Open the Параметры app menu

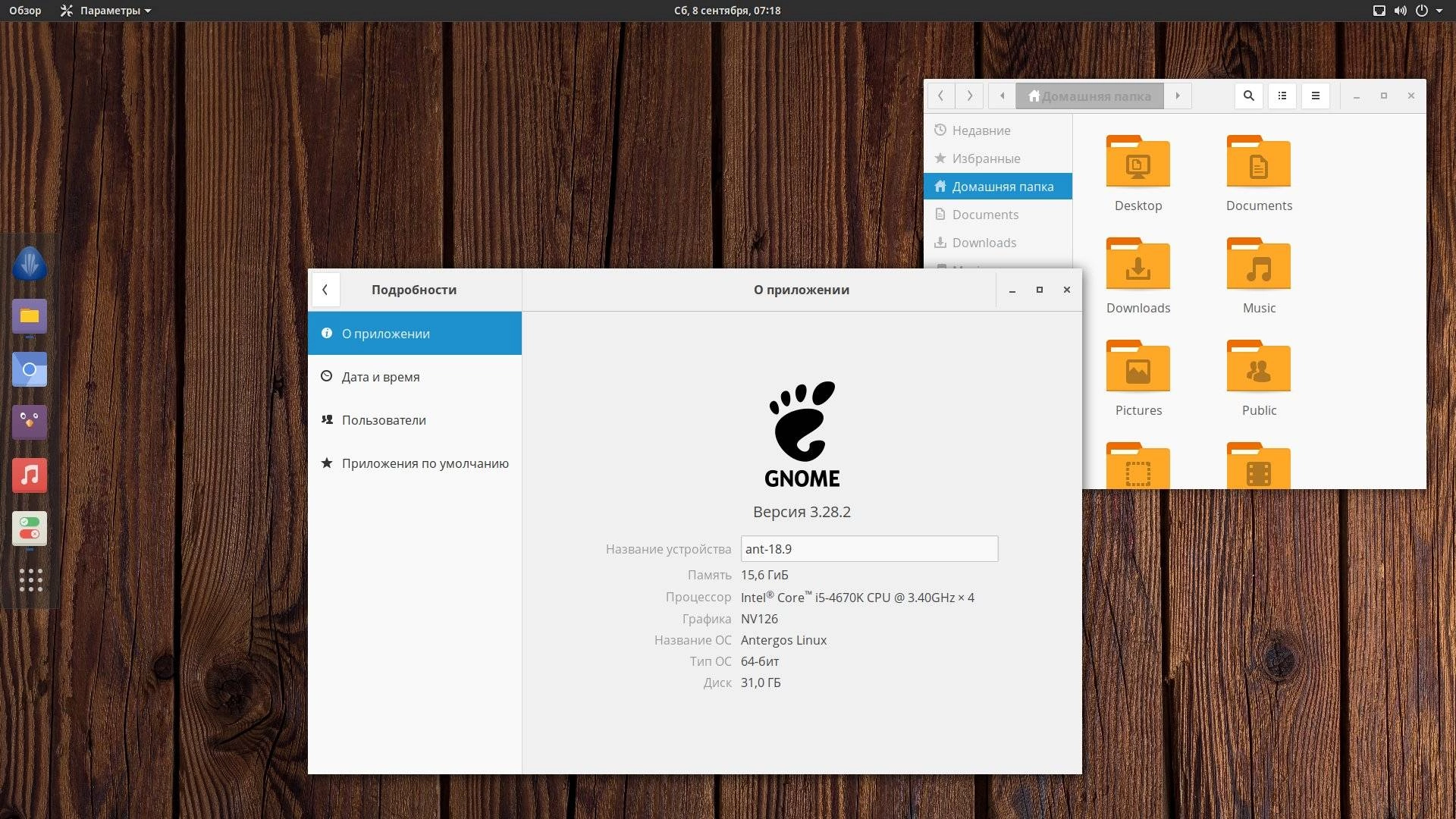point(106,11)
